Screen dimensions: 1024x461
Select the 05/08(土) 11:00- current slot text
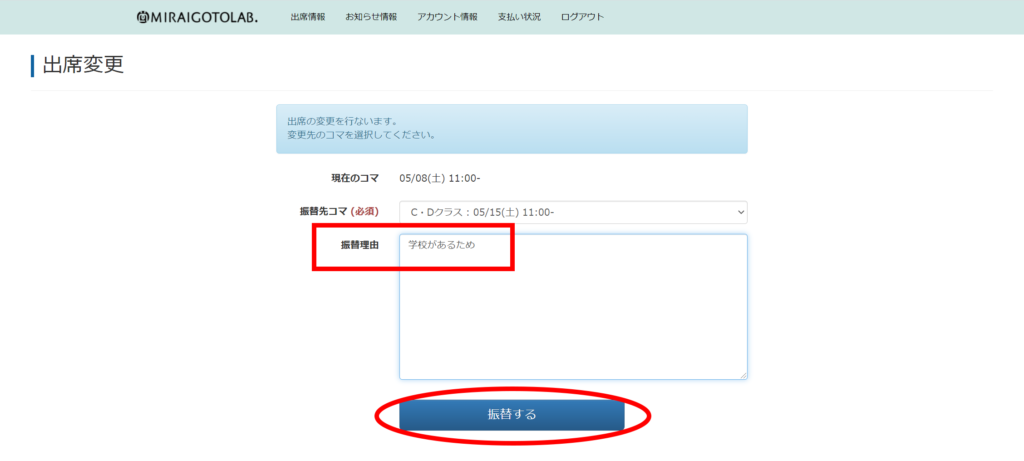coord(440,178)
